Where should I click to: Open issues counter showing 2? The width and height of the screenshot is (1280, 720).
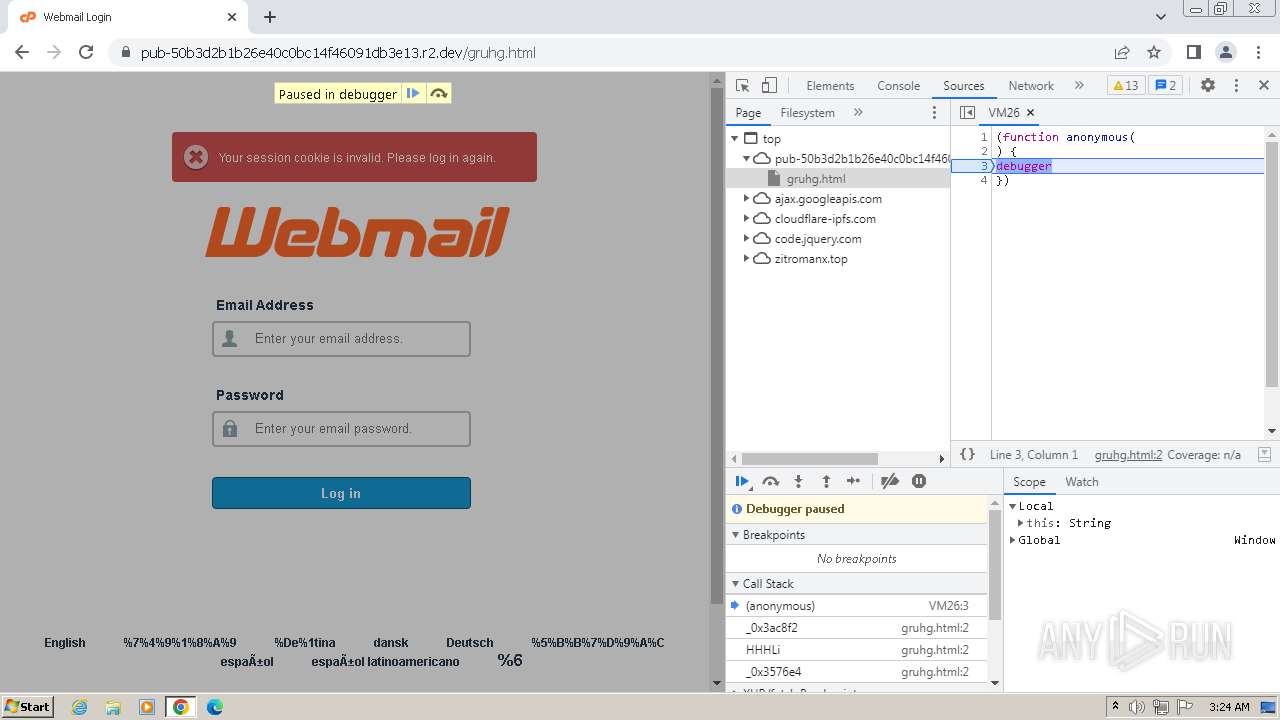[x=1166, y=86]
